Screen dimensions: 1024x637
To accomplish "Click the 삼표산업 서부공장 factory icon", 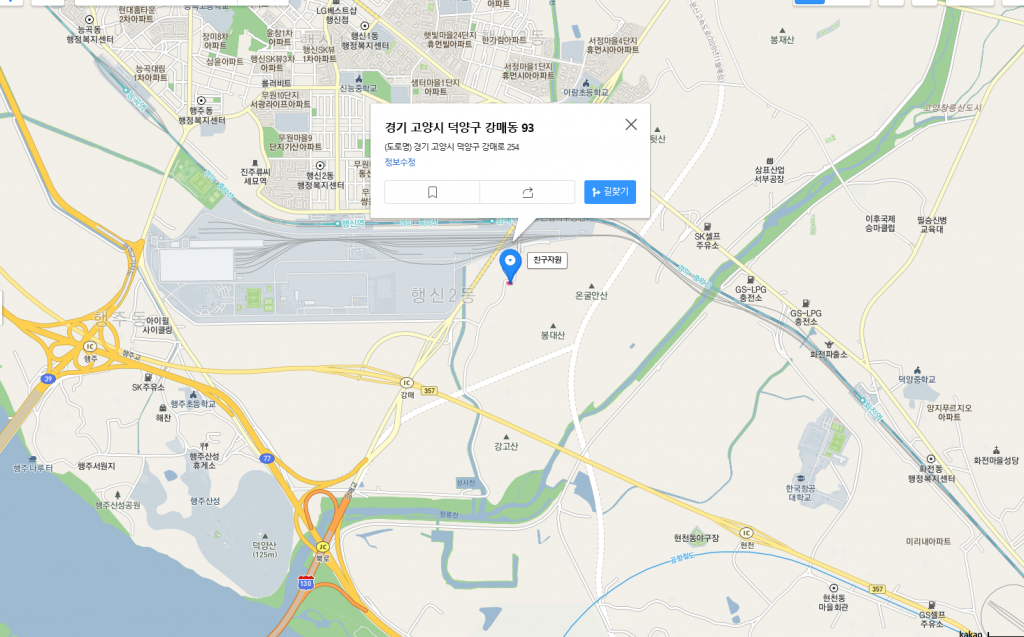I will pyautogui.click(x=769, y=160).
